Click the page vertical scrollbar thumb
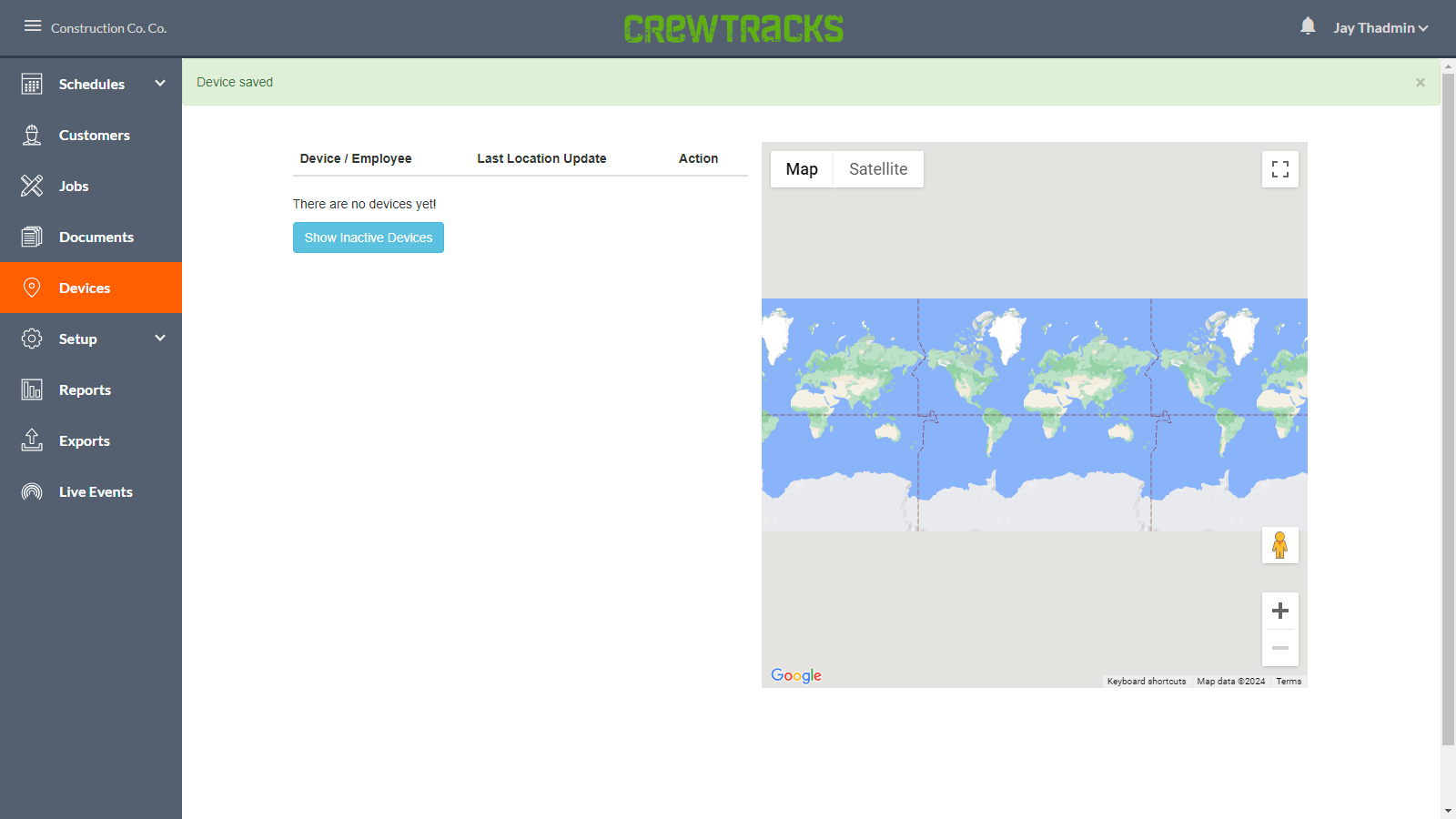Image resolution: width=1456 pixels, height=819 pixels. pyautogui.click(x=1448, y=409)
